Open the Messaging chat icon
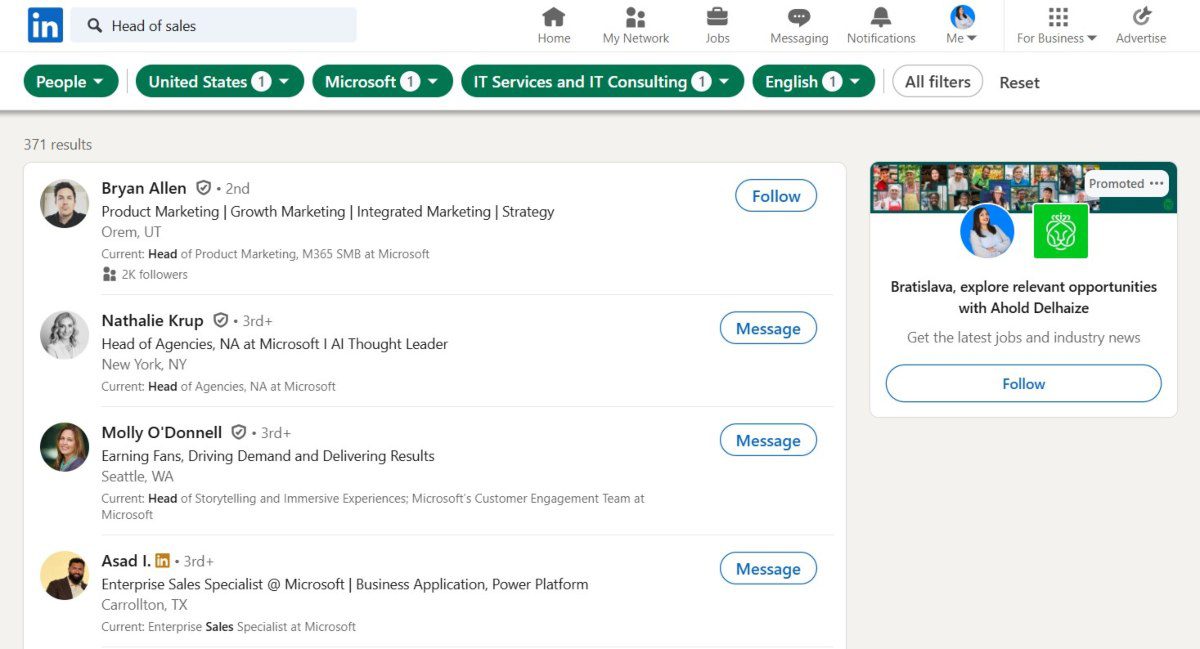This screenshot has height=649, width=1200. (x=799, y=17)
